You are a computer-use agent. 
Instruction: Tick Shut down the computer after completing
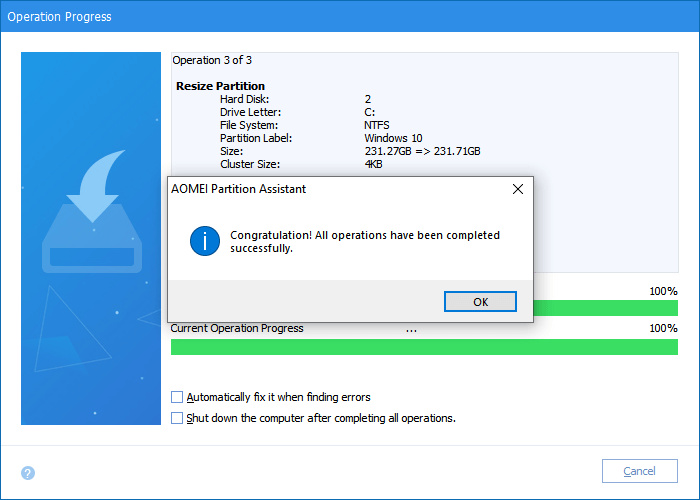(x=177, y=418)
